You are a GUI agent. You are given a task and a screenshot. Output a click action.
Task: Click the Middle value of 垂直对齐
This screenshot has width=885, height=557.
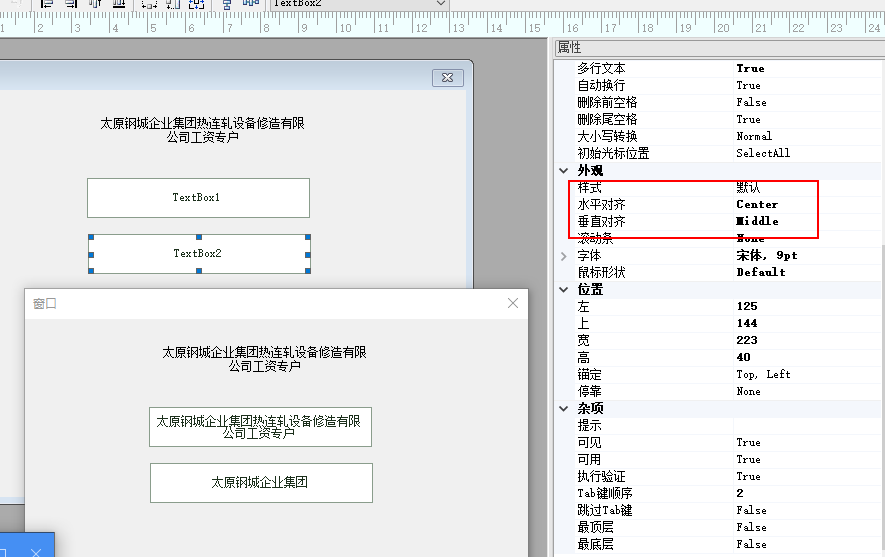point(757,221)
